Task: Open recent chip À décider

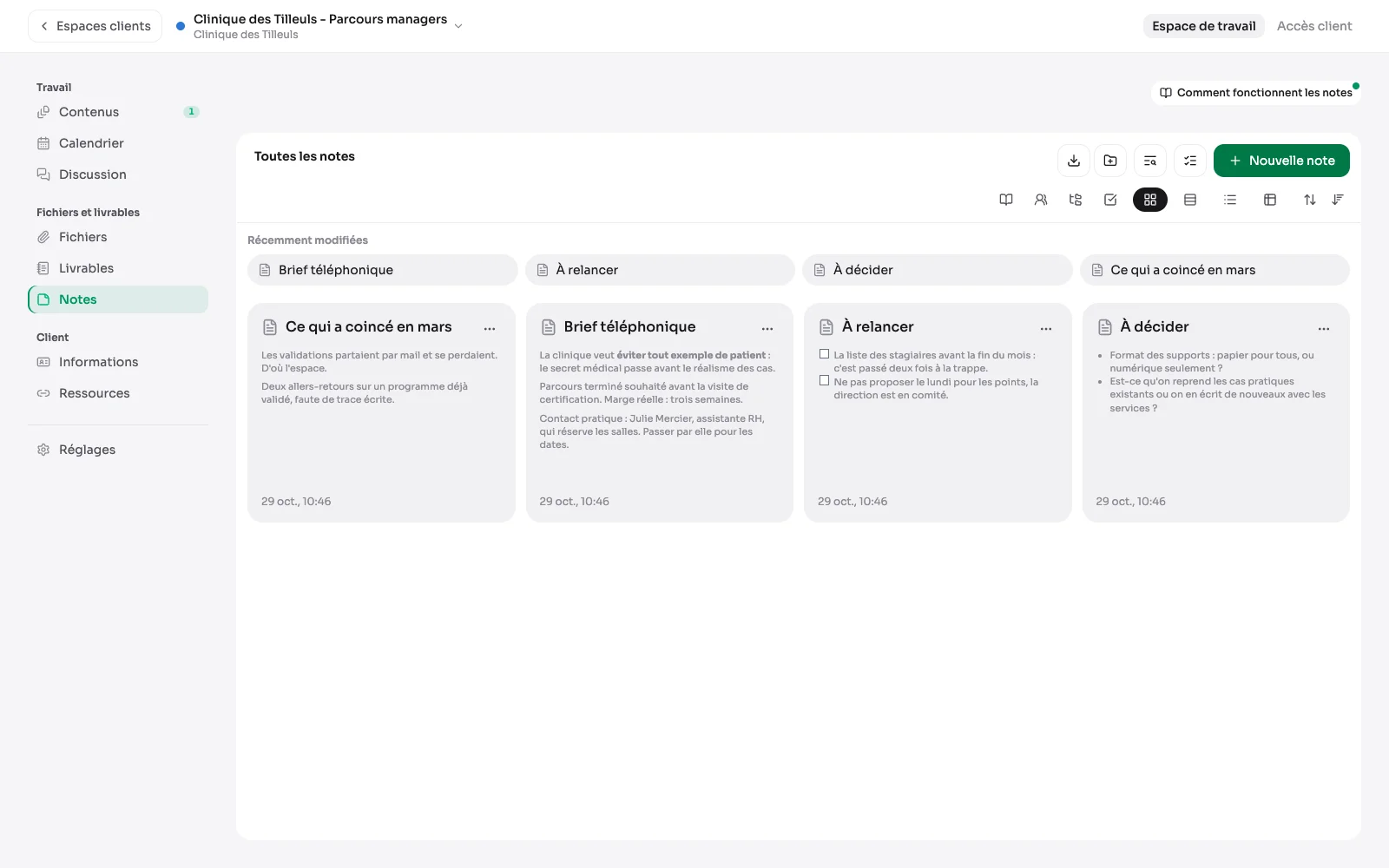Action: click(x=937, y=270)
